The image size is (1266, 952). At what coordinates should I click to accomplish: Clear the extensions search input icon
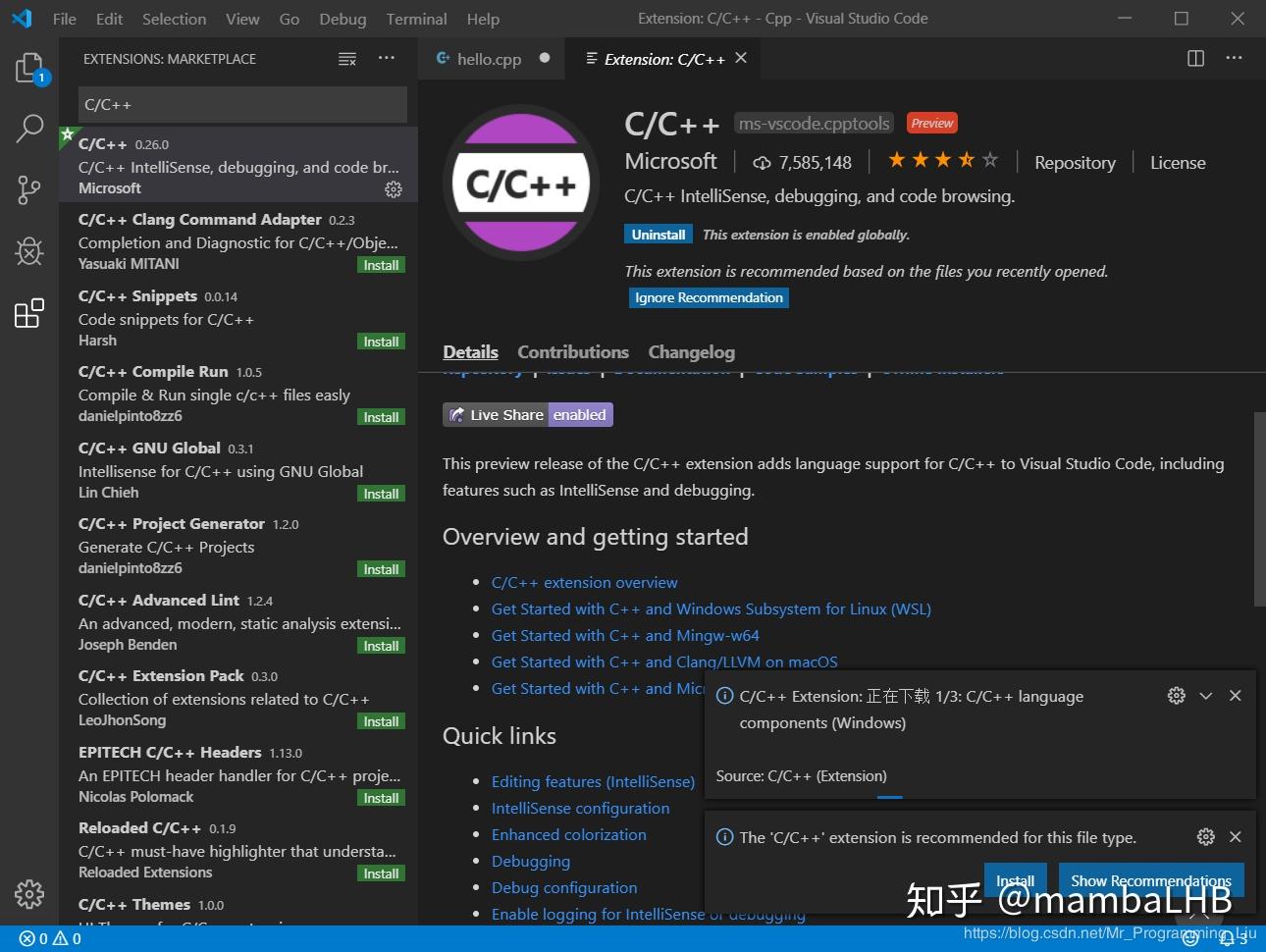(x=347, y=59)
